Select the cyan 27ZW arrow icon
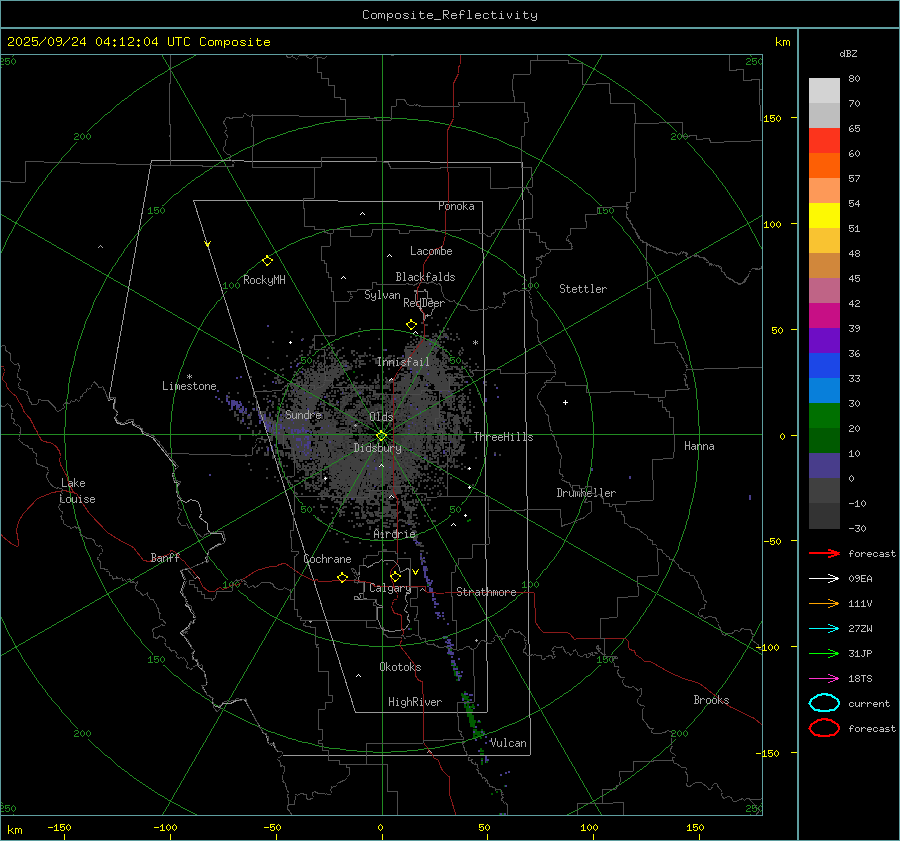The width and height of the screenshot is (900, 841). point(824,628)
